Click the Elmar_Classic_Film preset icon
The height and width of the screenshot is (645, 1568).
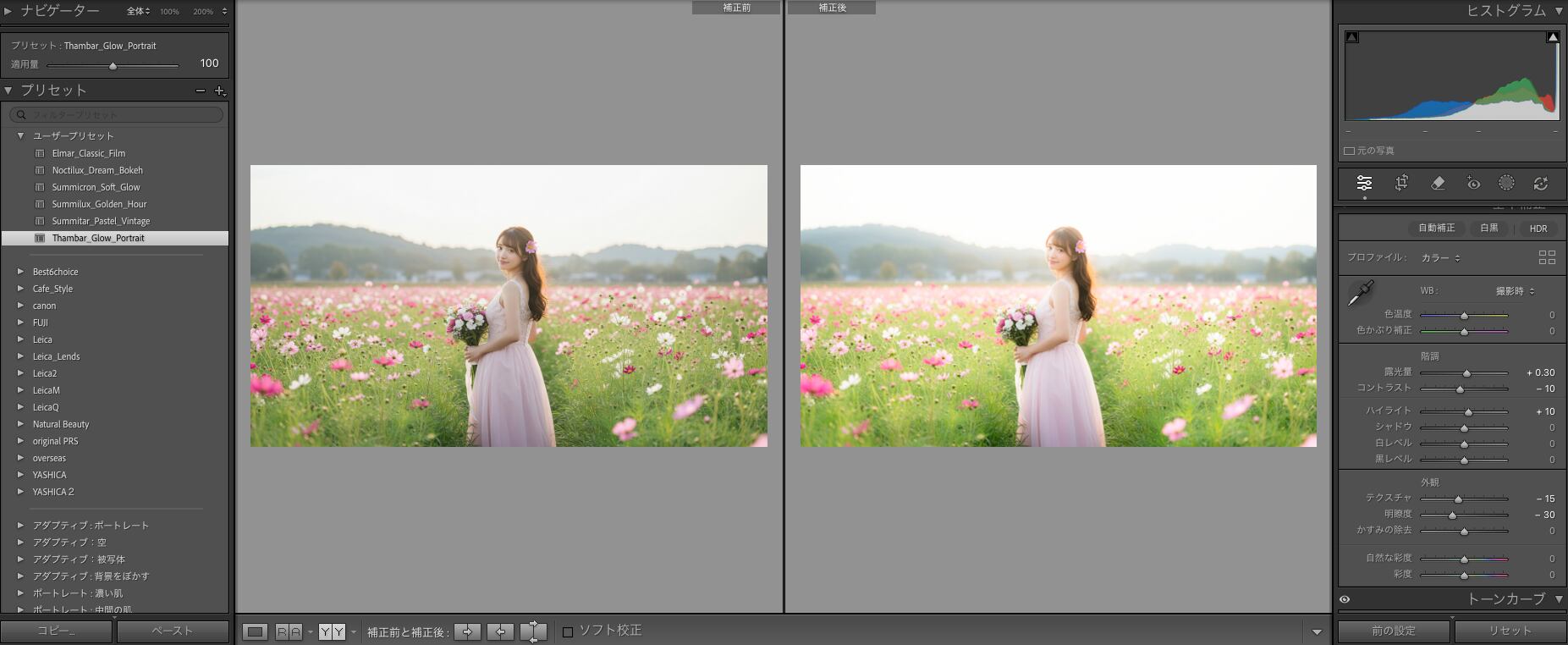pos(40,153)
